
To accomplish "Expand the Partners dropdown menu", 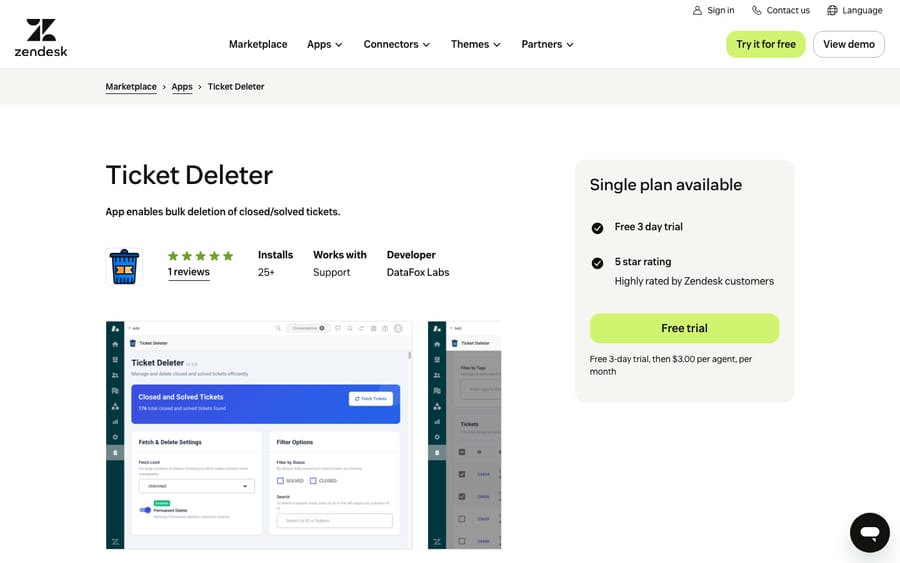I will point(548,44).
